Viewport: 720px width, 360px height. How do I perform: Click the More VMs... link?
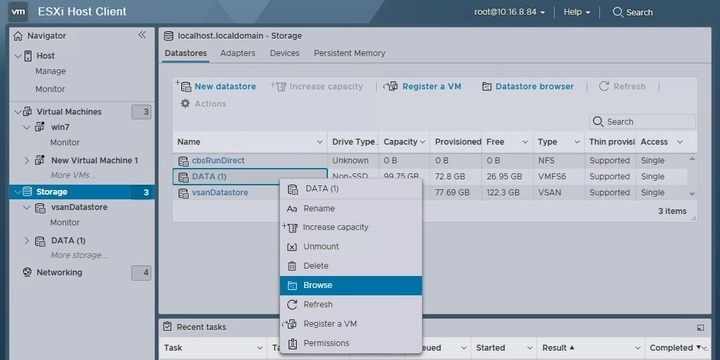point(73,175)
